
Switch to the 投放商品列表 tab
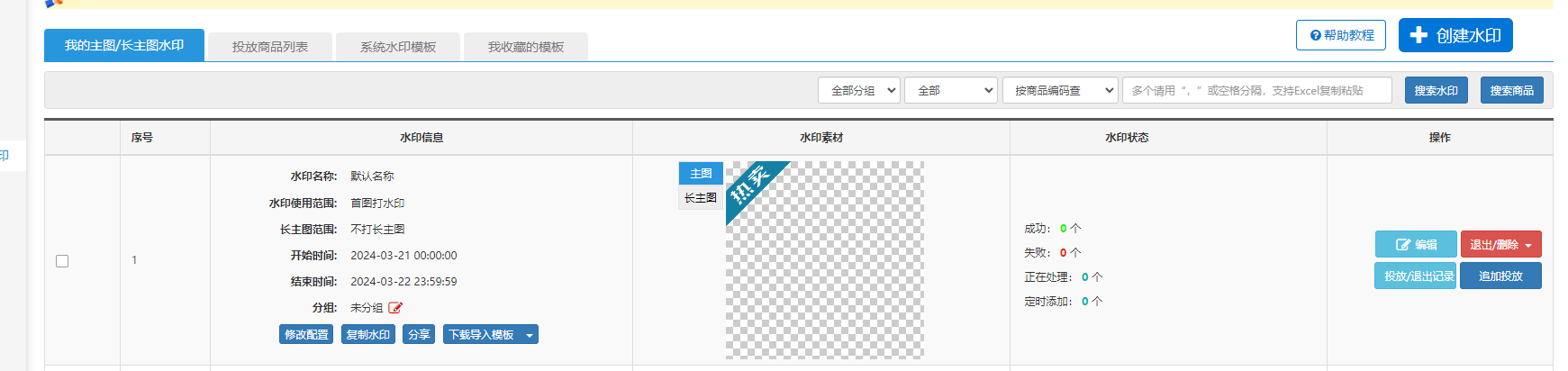pyautogui.click(x=270, y=47)
